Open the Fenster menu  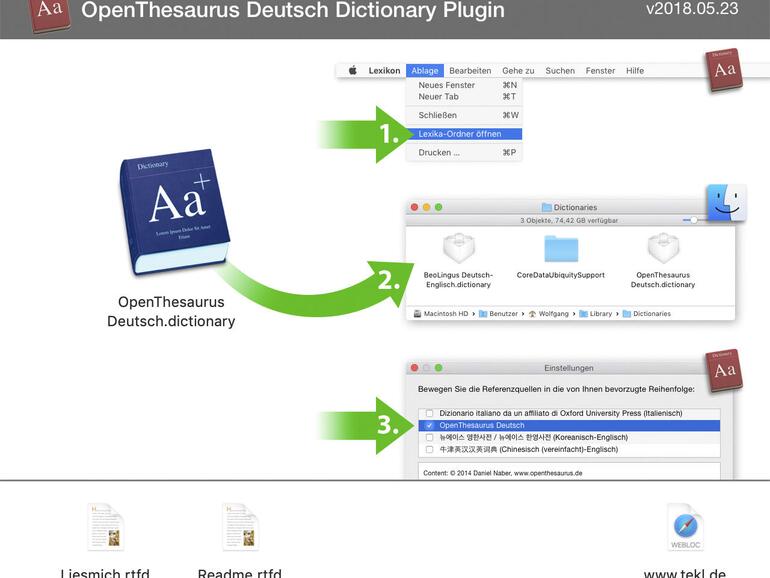(600, 71)
